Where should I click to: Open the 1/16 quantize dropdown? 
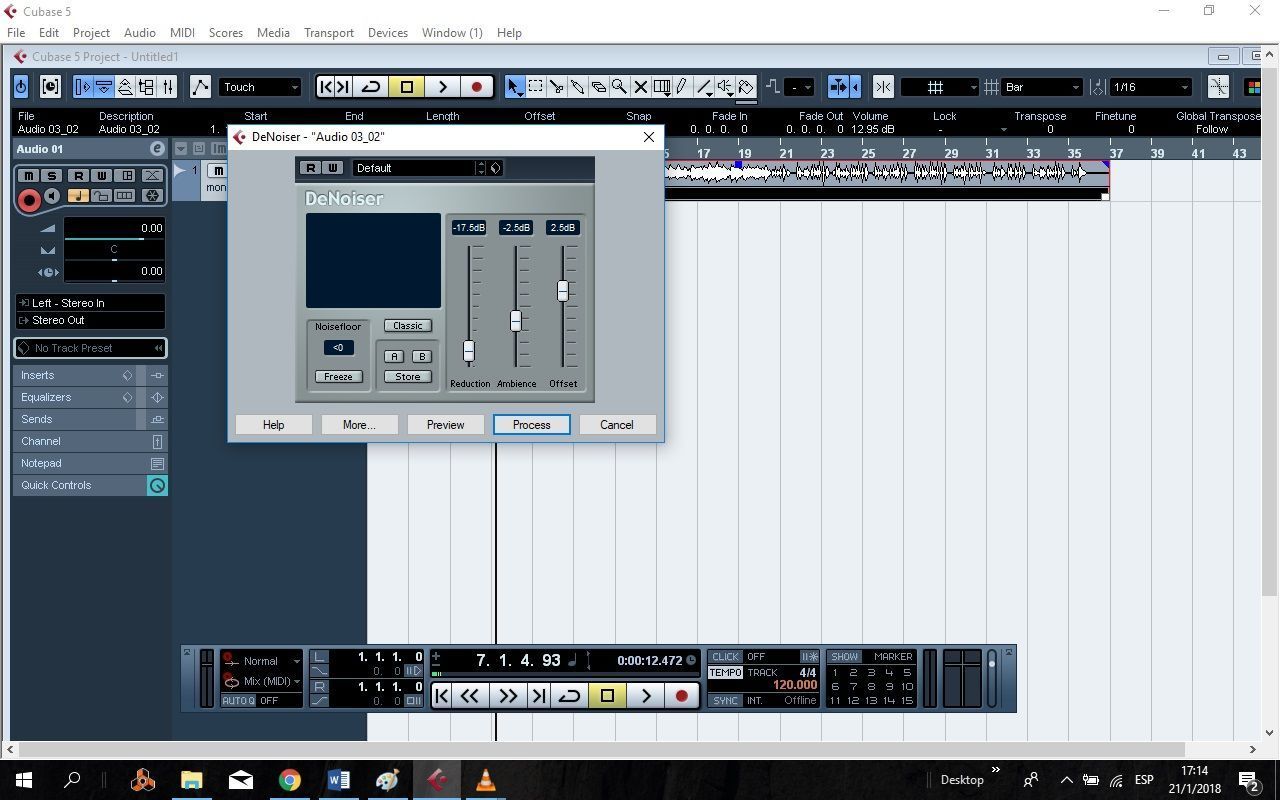pyautogui.click(x=1150, y=87)
